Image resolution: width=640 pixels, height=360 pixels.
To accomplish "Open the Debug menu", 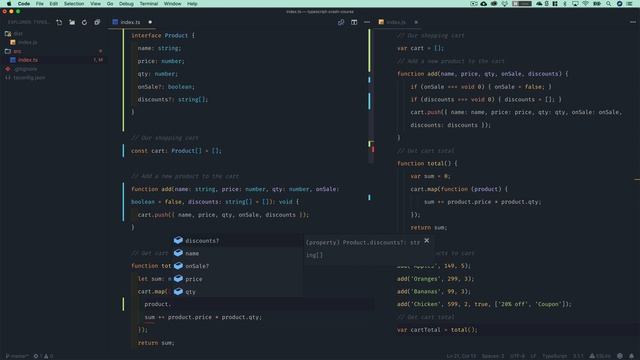I will [126, 4].
